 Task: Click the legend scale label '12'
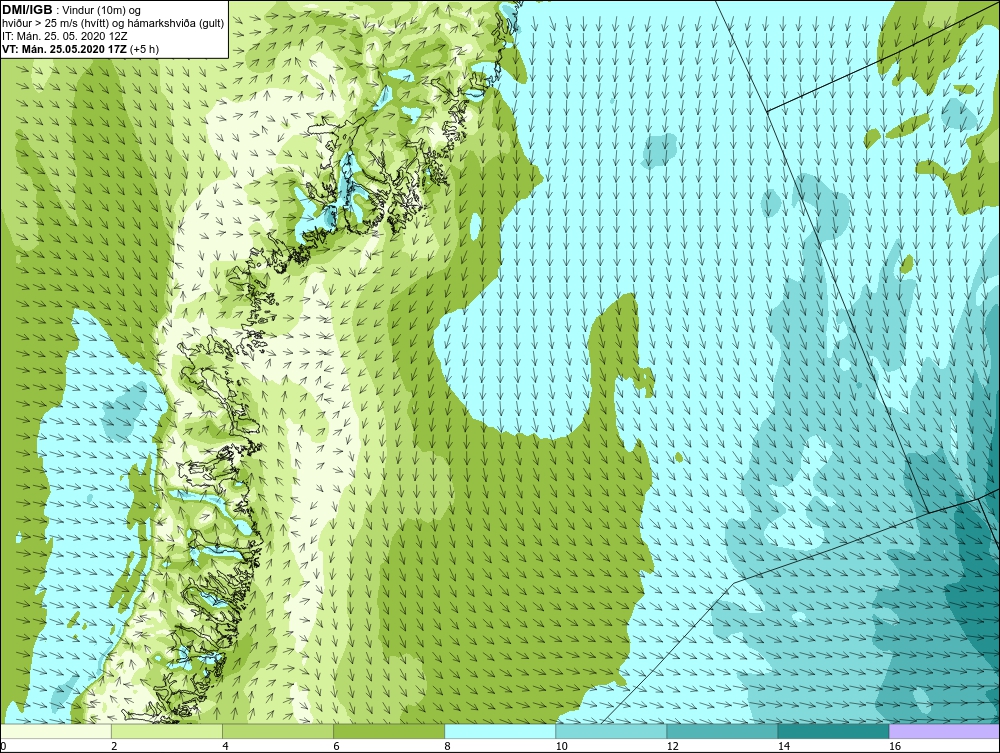pos(672,746)
